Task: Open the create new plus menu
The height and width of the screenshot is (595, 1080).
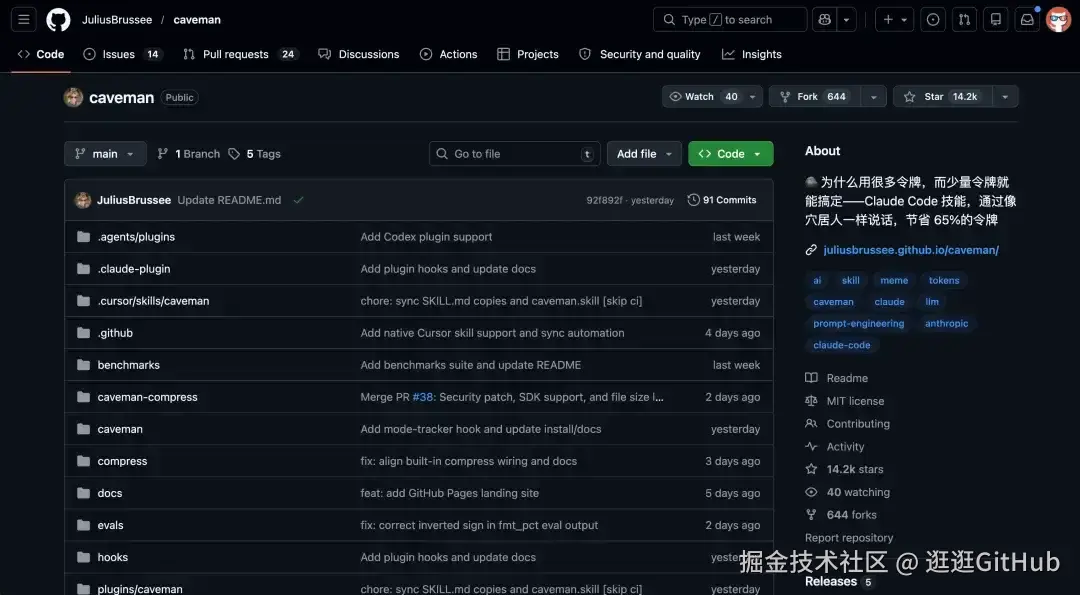Action: coord(895,20)
